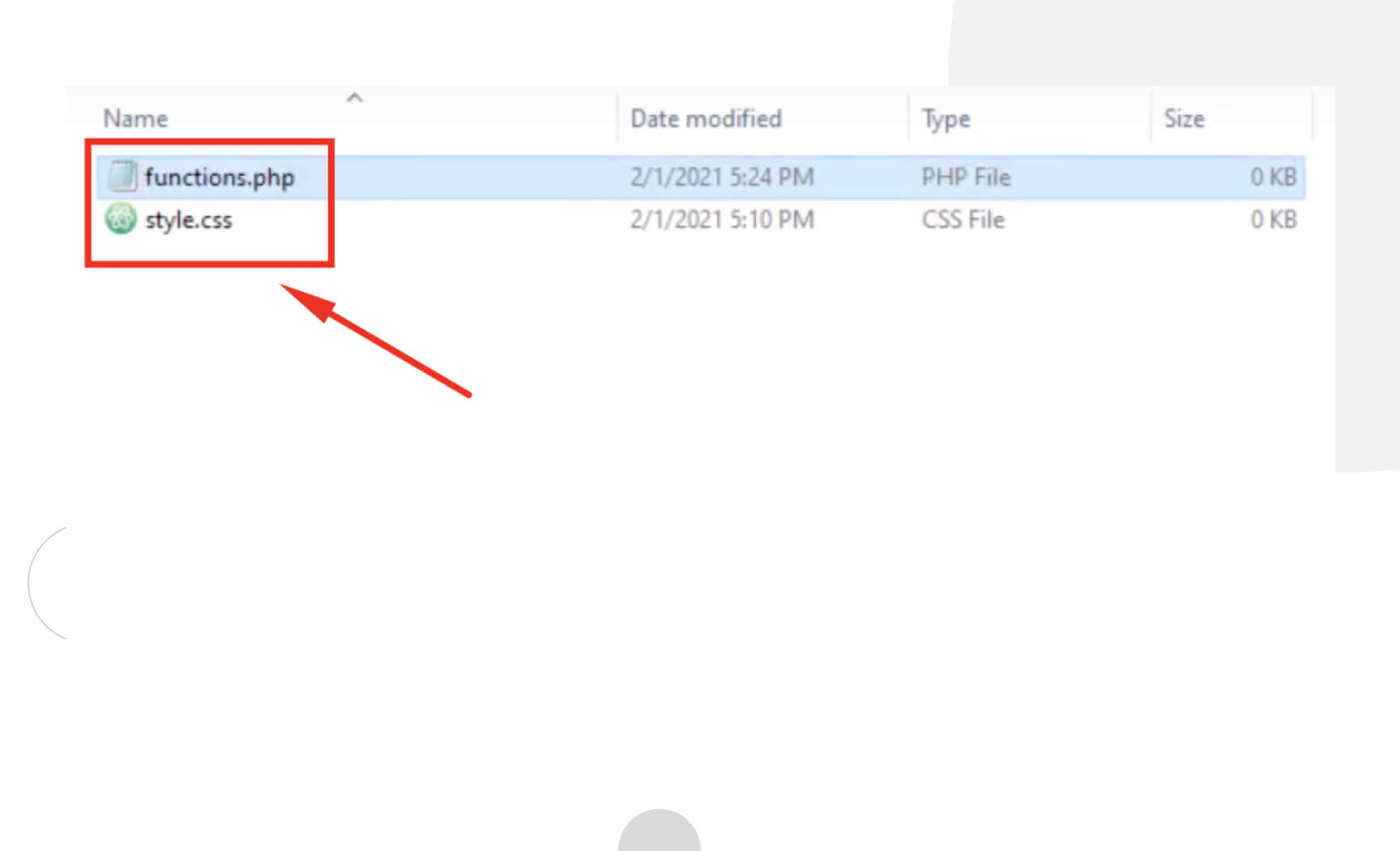The image size is (1400, 851).
Task: Click the CSS File type cell
Action: pos(963,220)
